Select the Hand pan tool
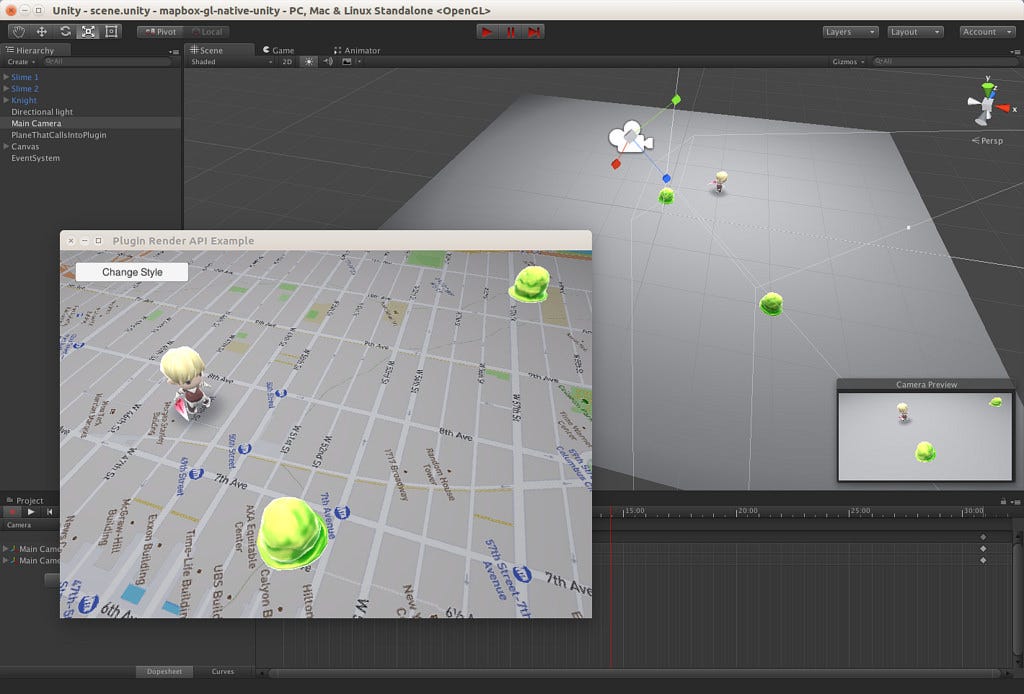Image resolution: width=1024 pixels, height=694 pixels. click(x=17, y=31)
